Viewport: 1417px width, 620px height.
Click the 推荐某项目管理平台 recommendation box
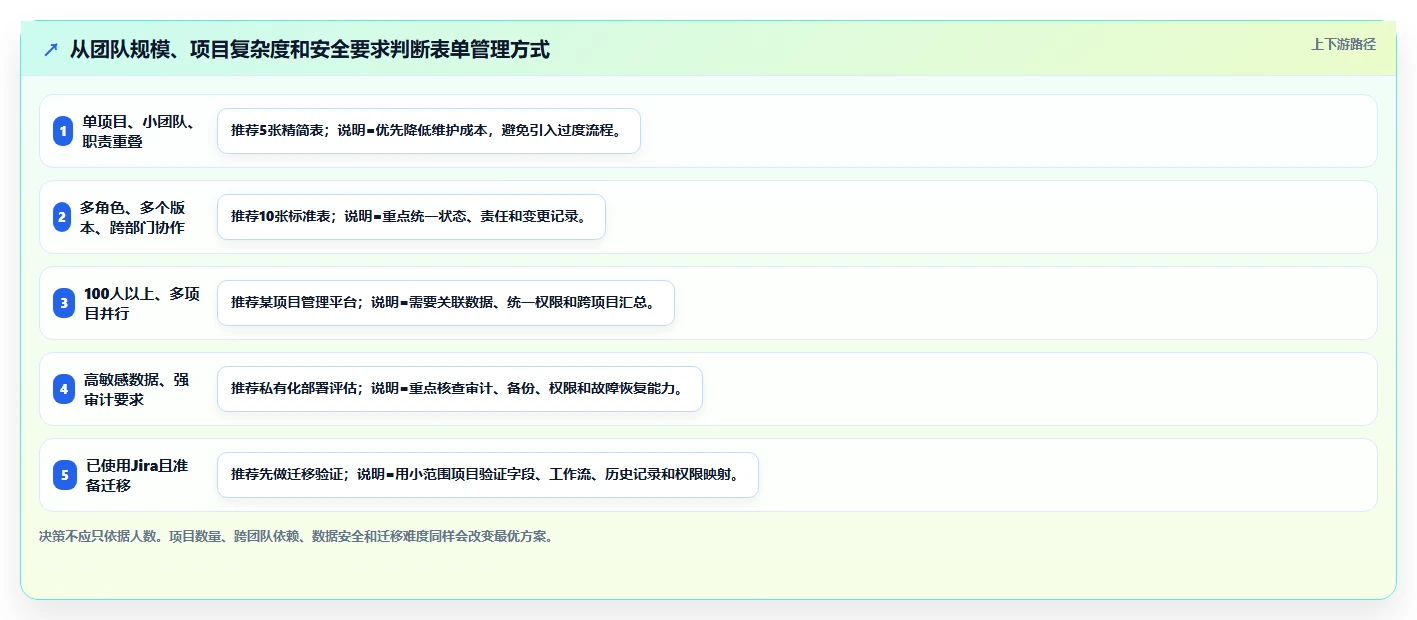(446, 303)
